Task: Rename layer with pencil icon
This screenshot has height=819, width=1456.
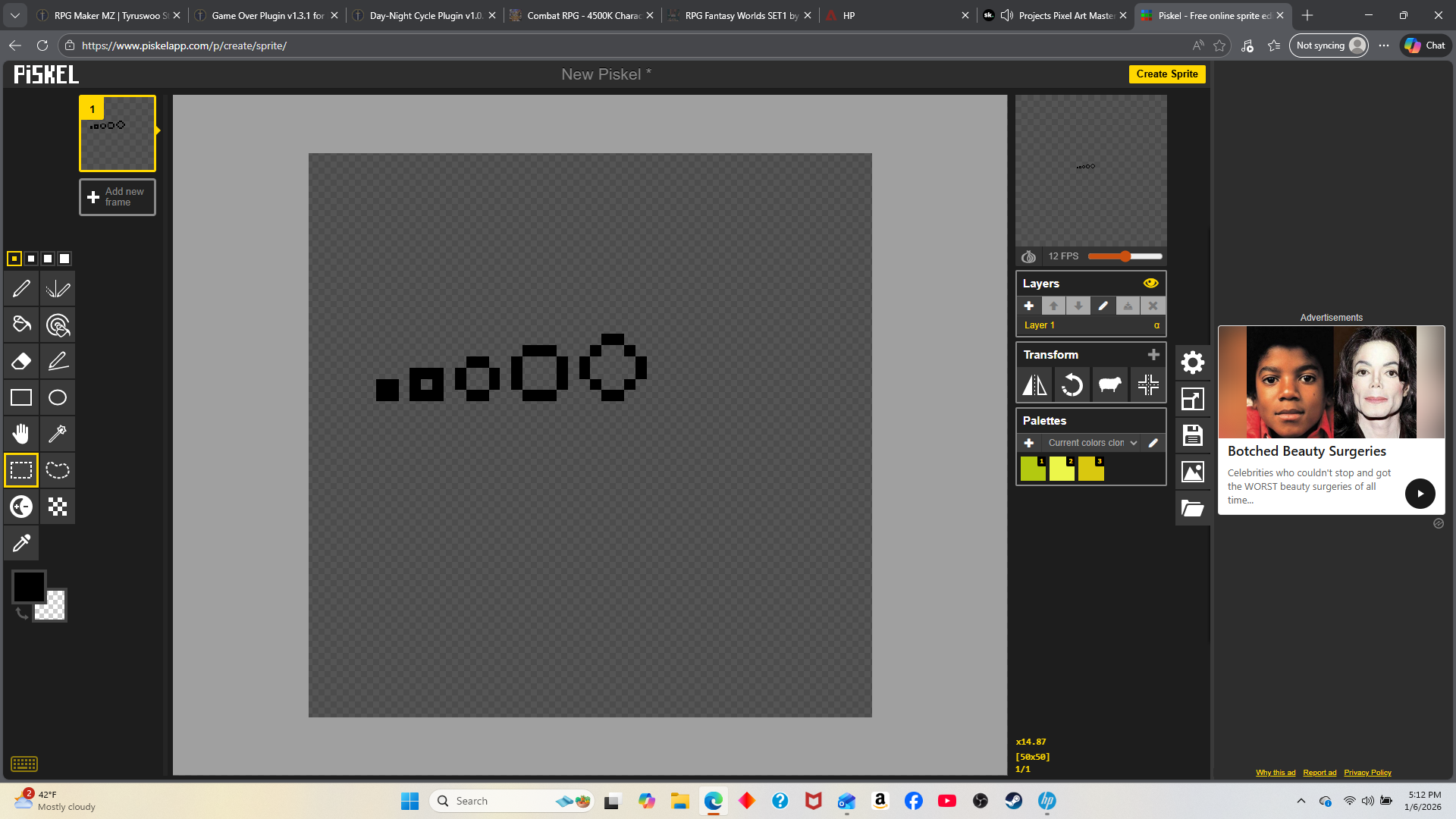Action: (1103, 306)
